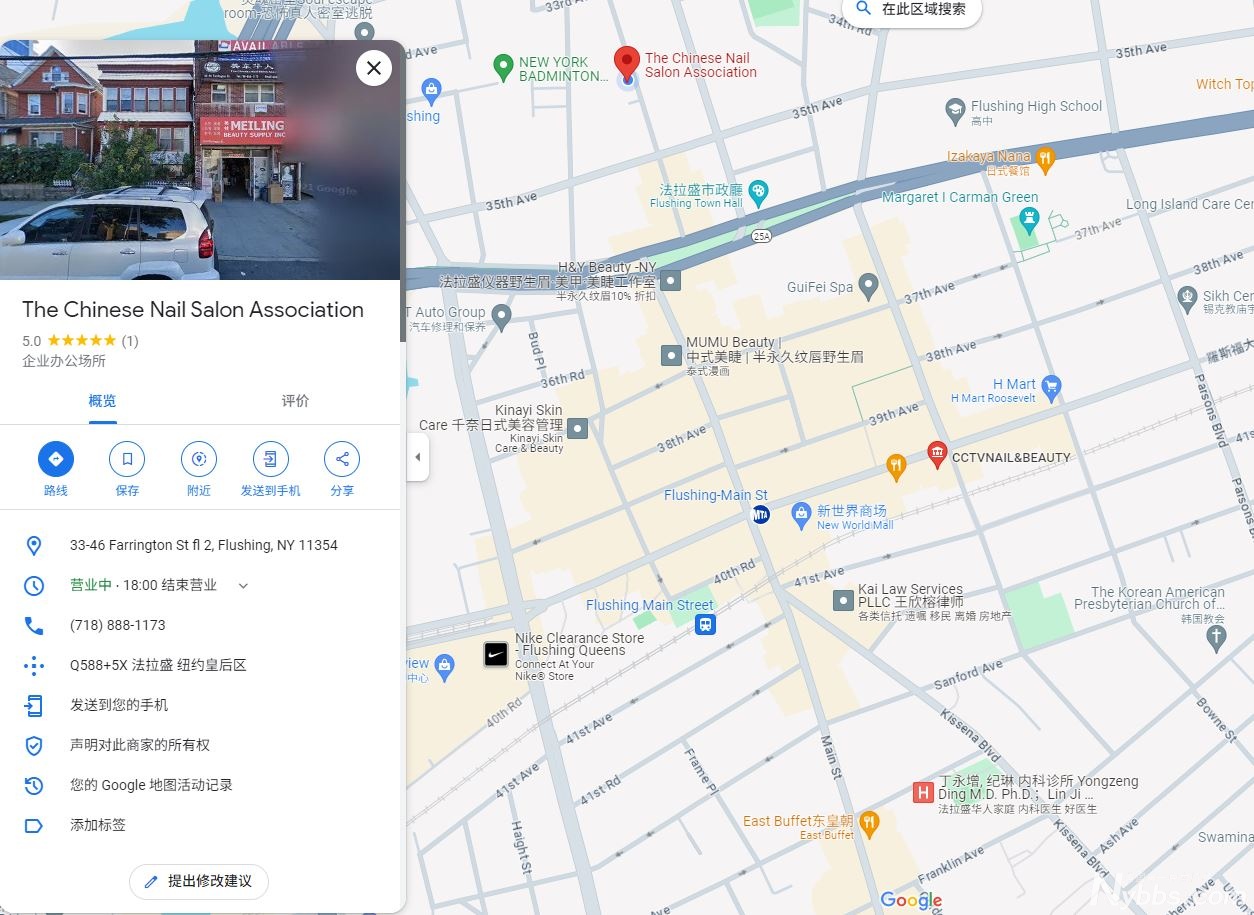Save place using 保存 bookmark icon

coord(127,459)
